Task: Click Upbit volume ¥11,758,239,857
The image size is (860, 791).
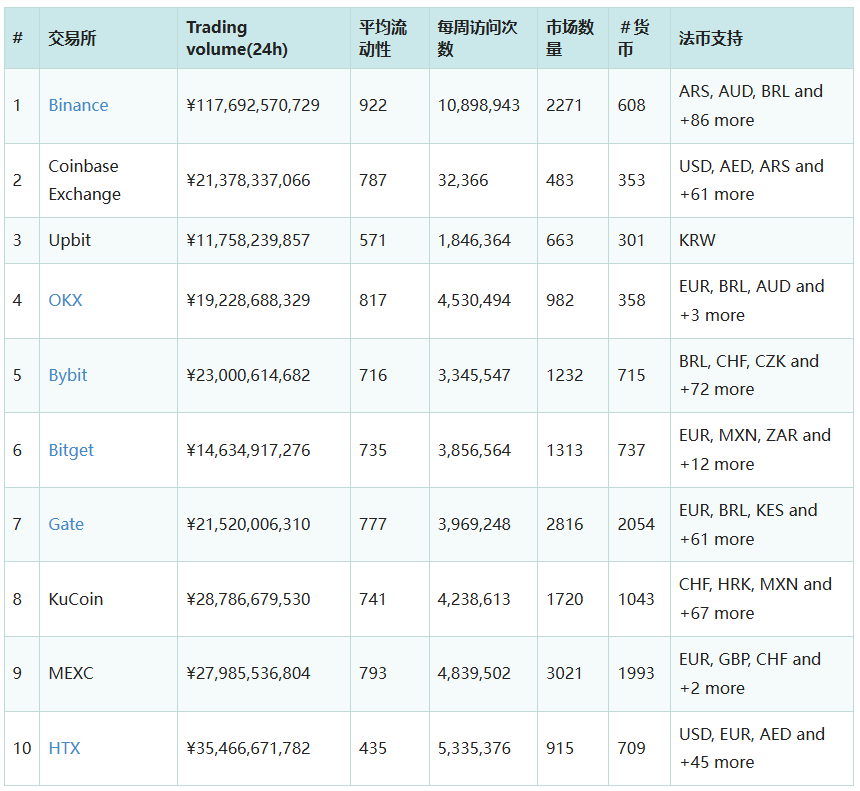Action: (248, 240)
